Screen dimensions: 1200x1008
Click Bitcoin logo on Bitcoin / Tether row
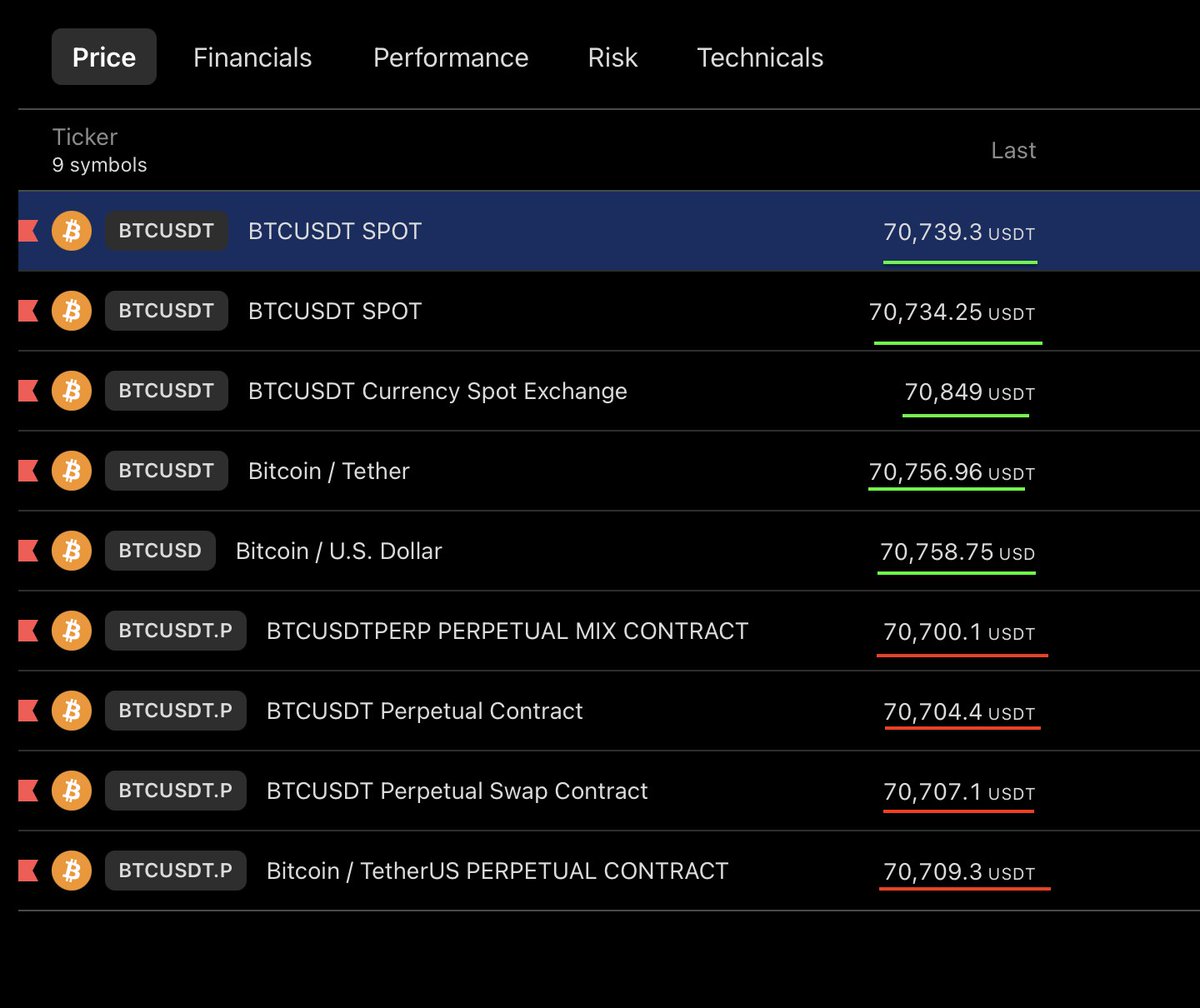click(x=71, y=471)
